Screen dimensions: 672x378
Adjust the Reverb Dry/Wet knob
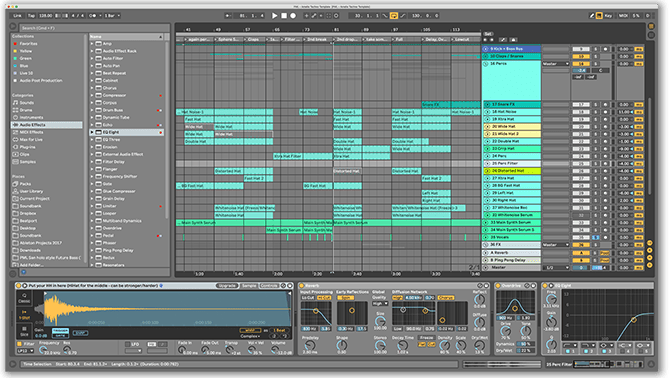pos(480,345)
